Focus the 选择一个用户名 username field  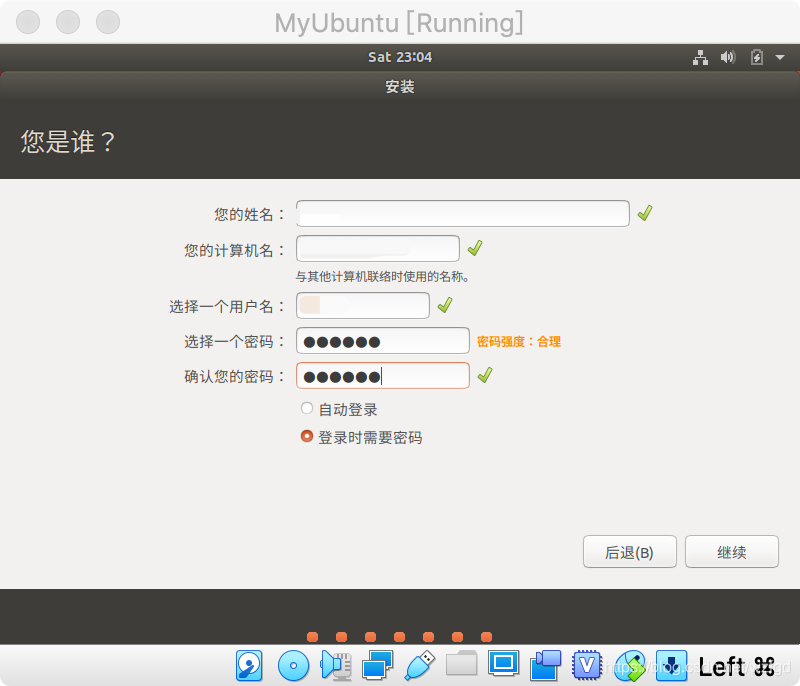pyautogui.click(x=363, y=306)
